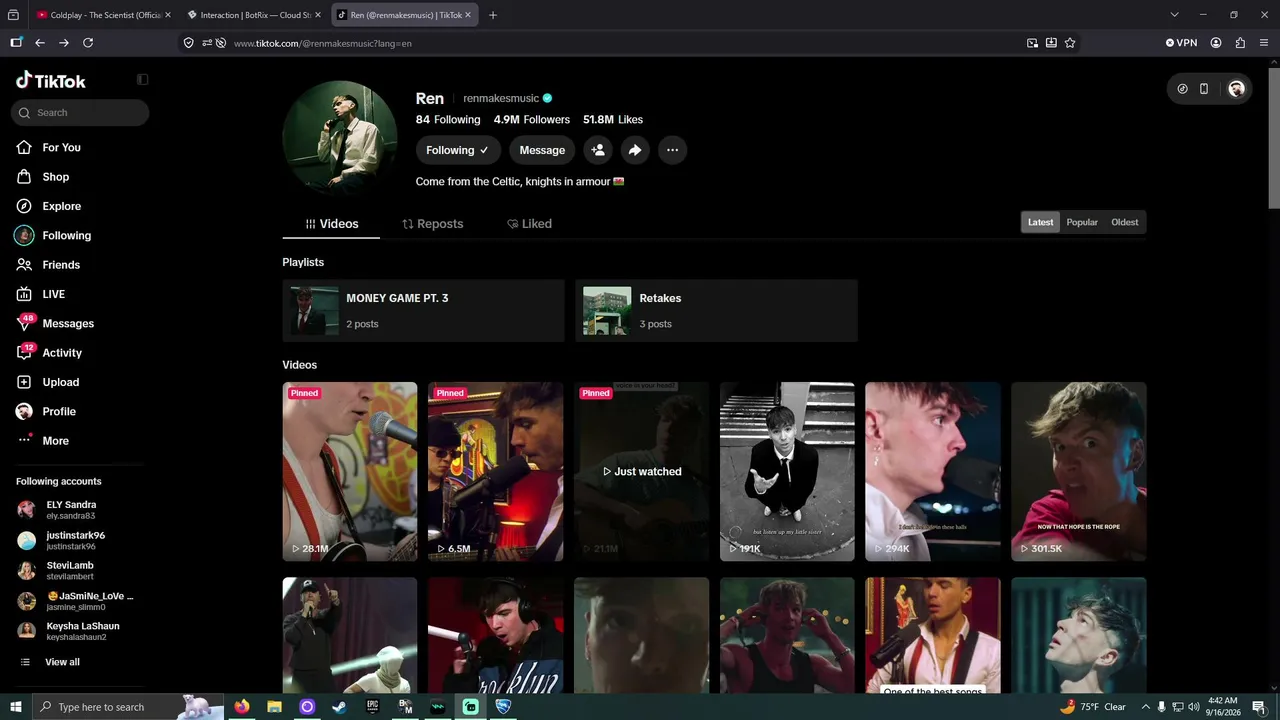Switch to the Reposts tab

click(432, 224)
